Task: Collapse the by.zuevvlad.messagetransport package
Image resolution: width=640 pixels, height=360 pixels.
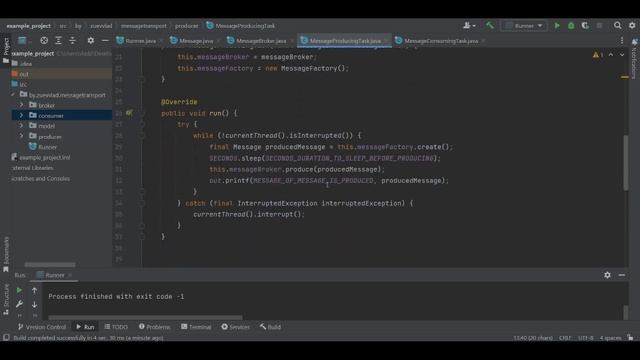Action: point(13,95)
